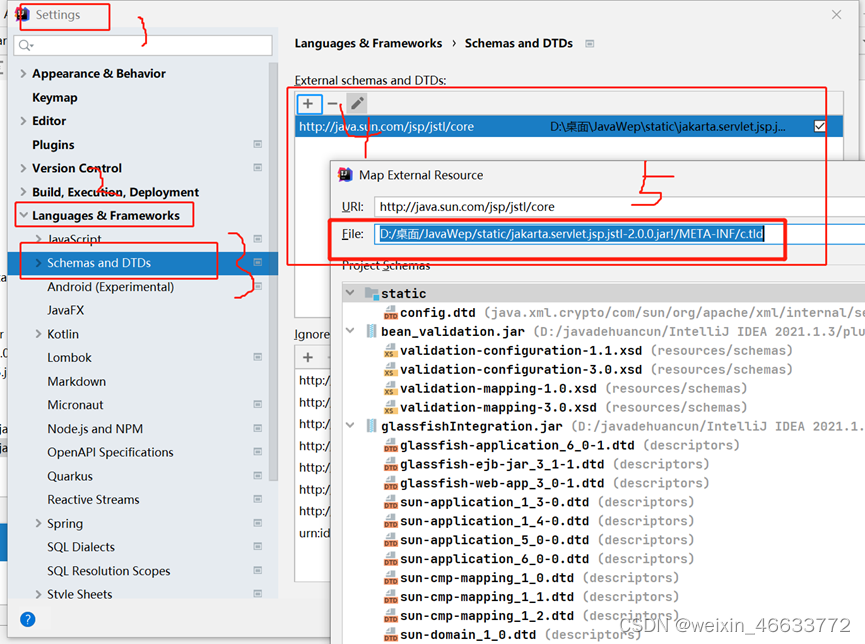Collapse the glassfishIntegration.jar node
Viewport: 865px width, 644px height.
350,425
